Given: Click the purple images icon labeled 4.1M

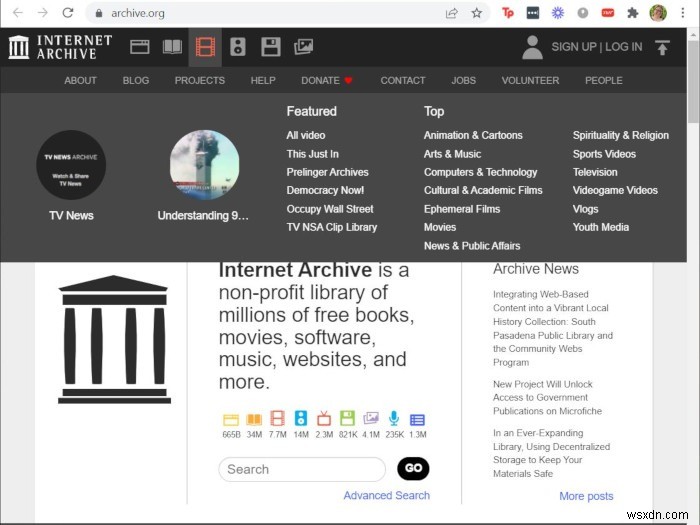Looking at the screenshot, I should point(371,418).
